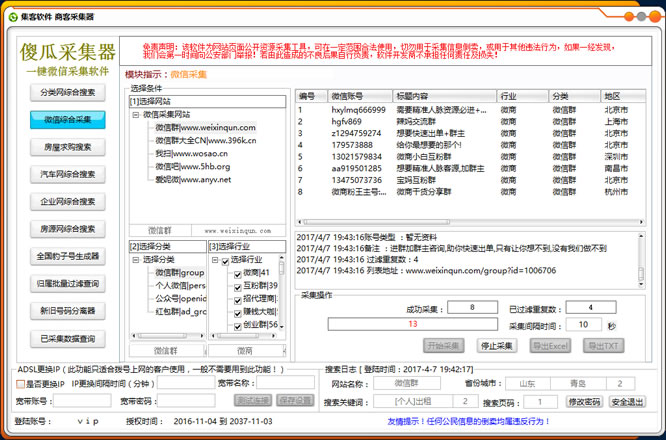666x440 pixels.
Task: Click the 微信账号 column header
Action: 357,95
